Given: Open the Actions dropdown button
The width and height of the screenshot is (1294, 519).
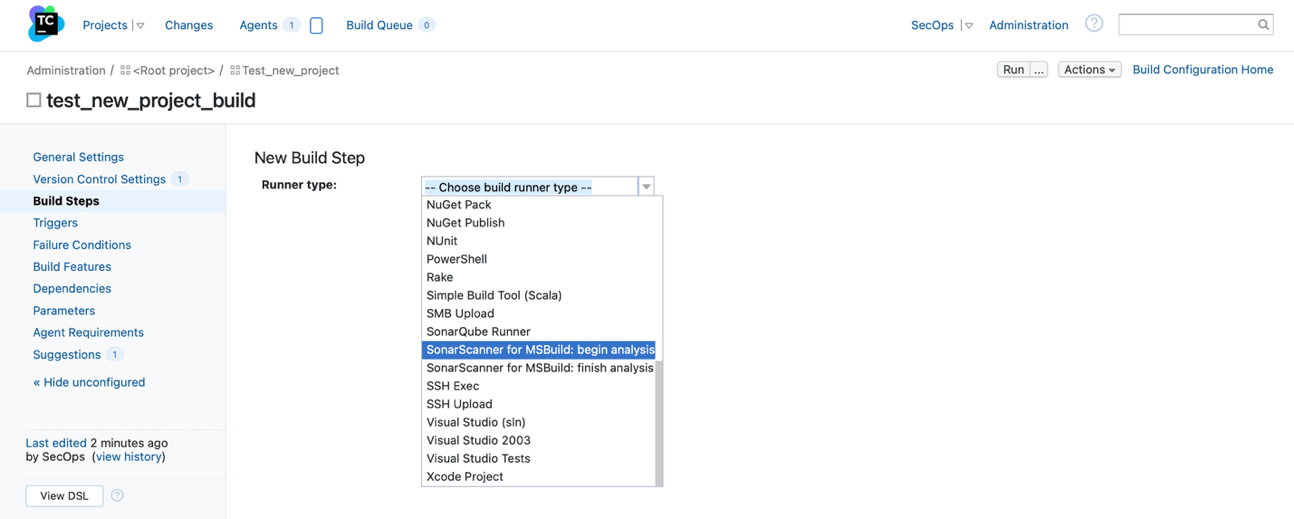Looking at the screenshot, I should [x=1089, y=69].
